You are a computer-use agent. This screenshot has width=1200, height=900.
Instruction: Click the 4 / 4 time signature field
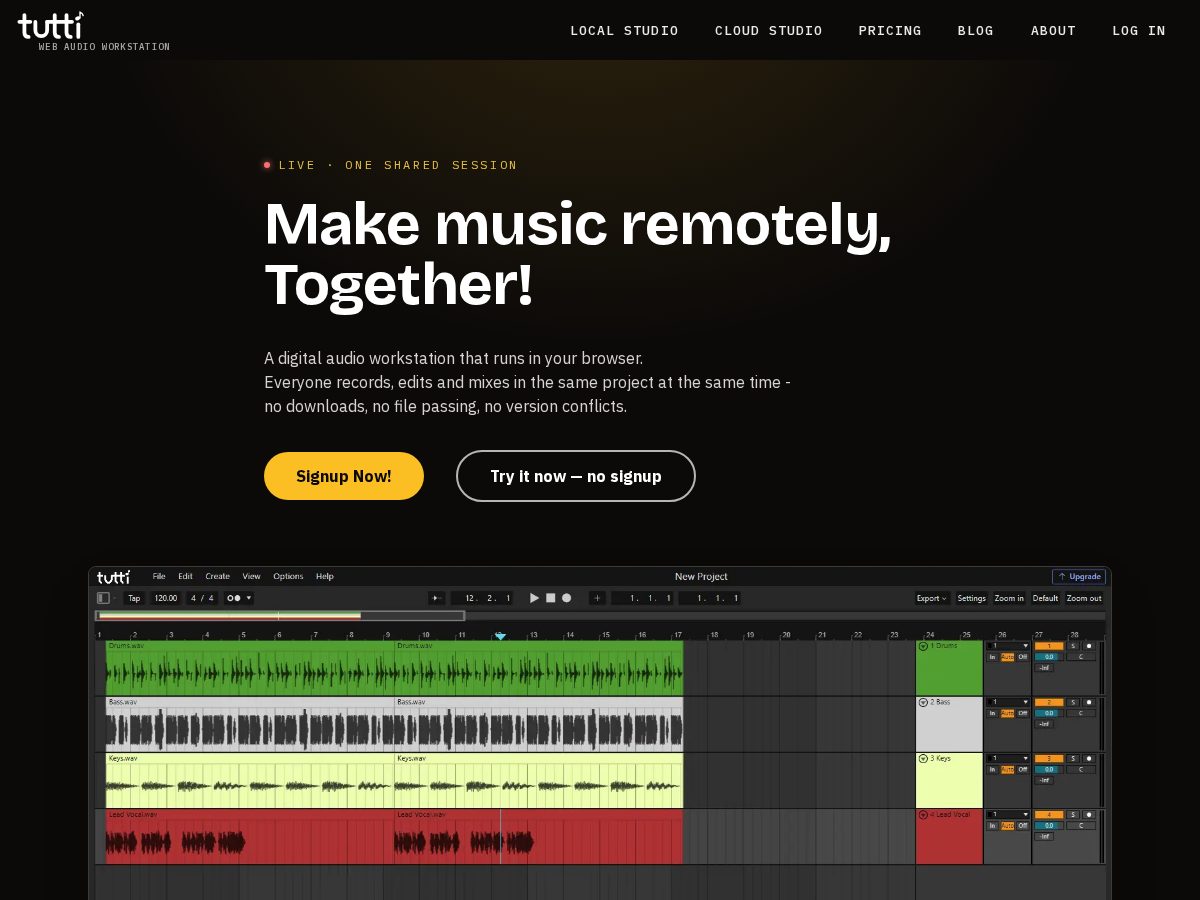pyautogui.click(x=202, y=598)
